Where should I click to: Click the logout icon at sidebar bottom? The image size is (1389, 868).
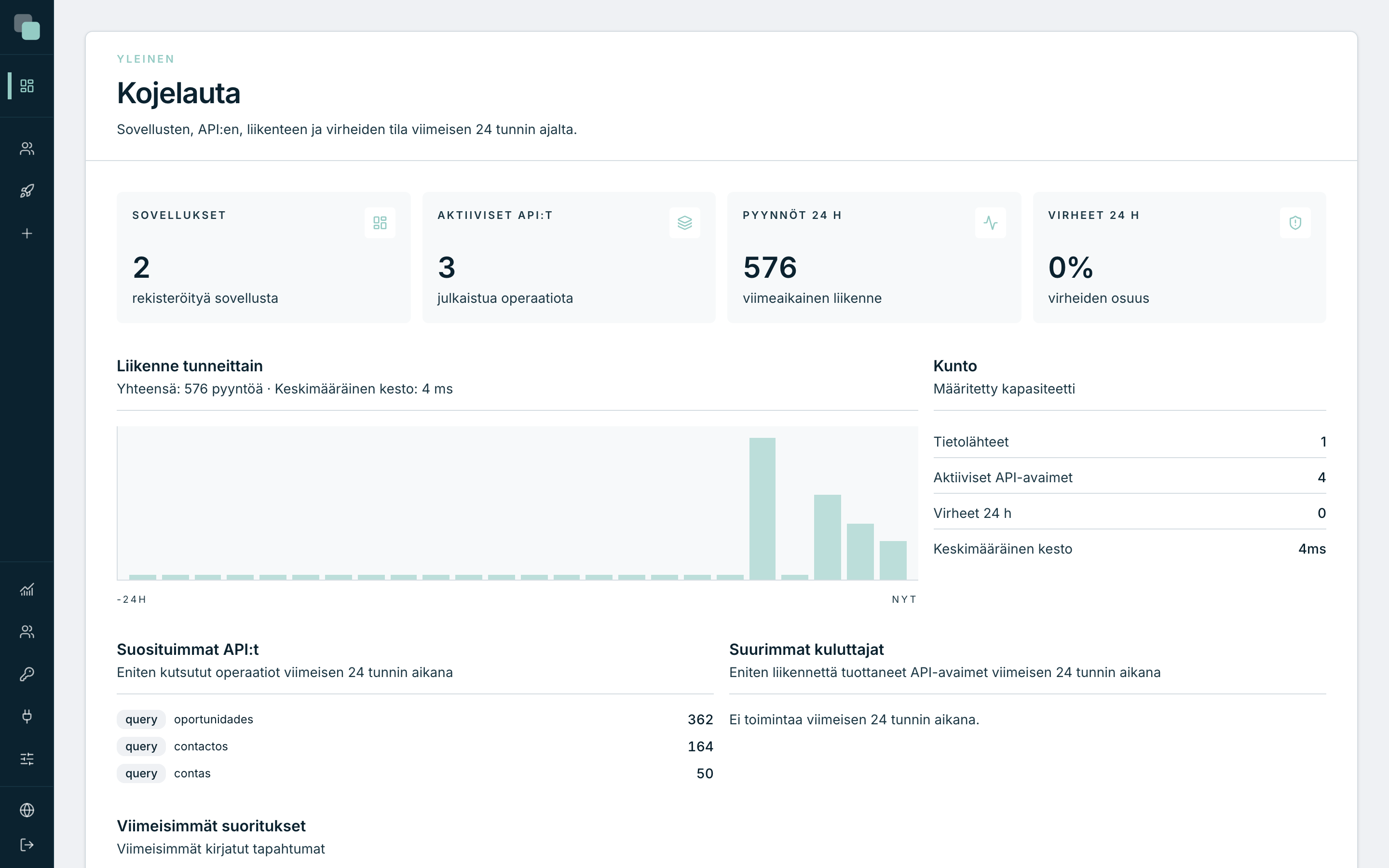coord(27,844)
